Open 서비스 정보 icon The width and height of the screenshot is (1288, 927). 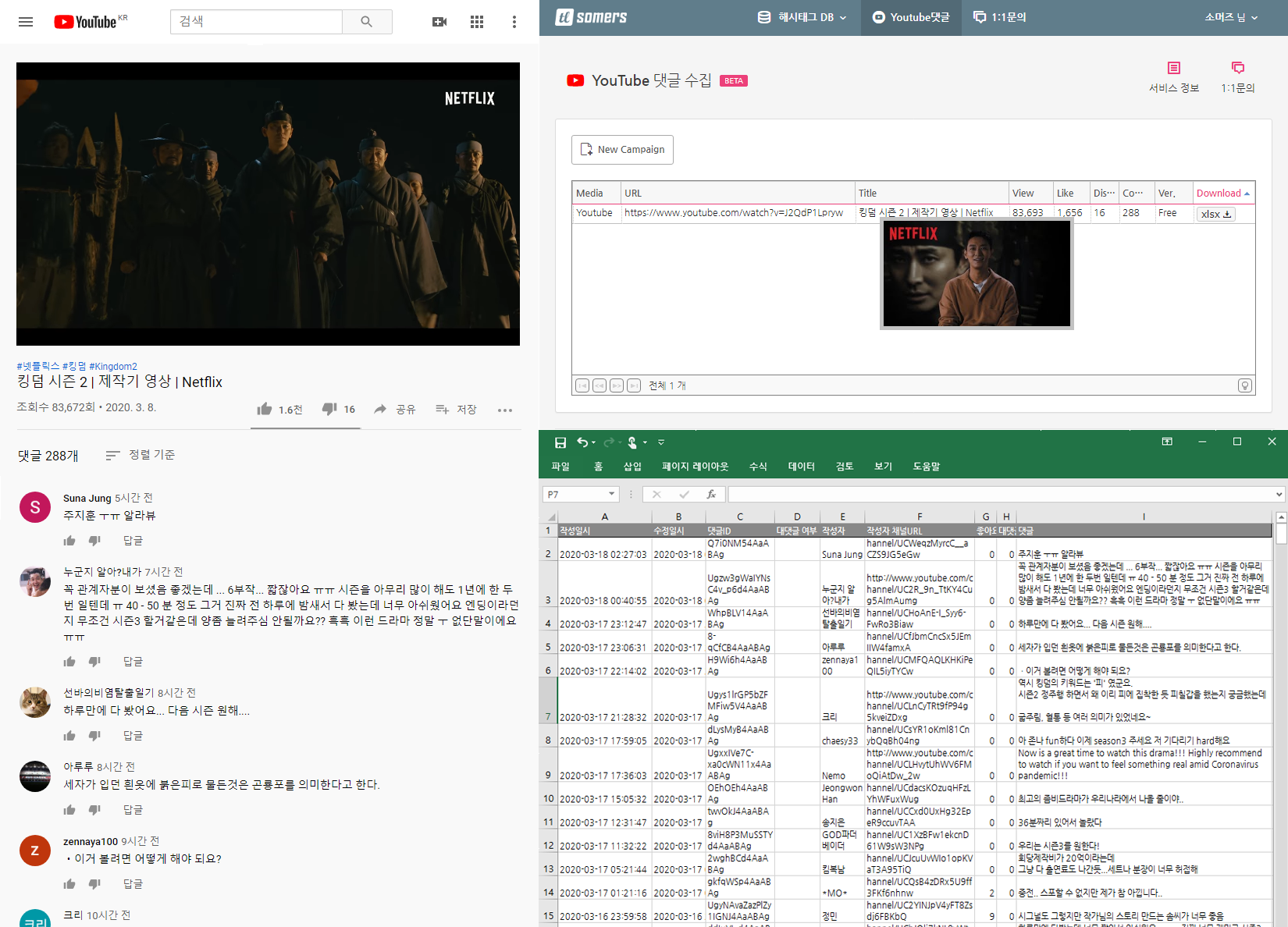point(1173,77)
